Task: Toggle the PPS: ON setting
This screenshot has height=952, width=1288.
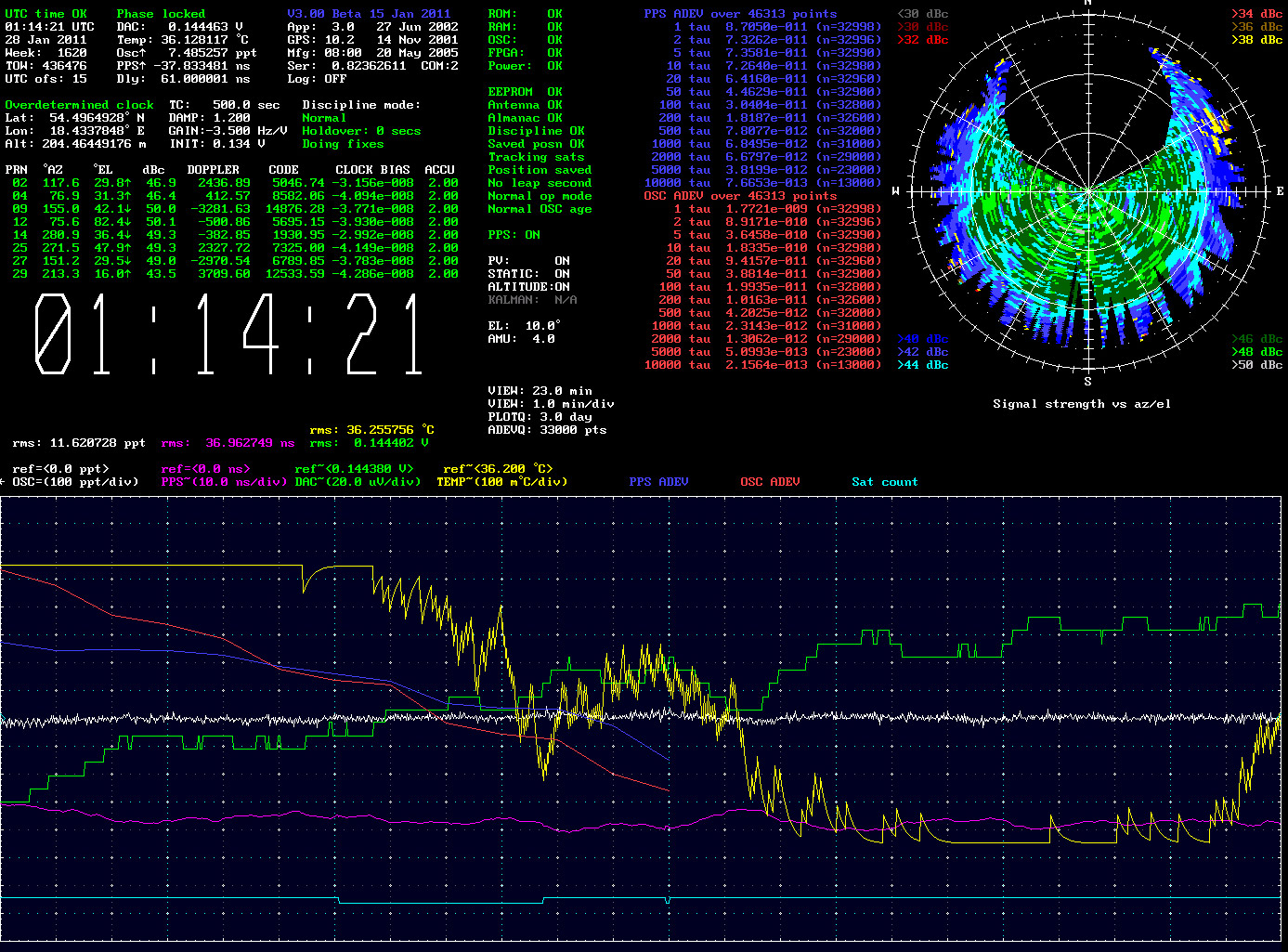Action: pos(514,235)
